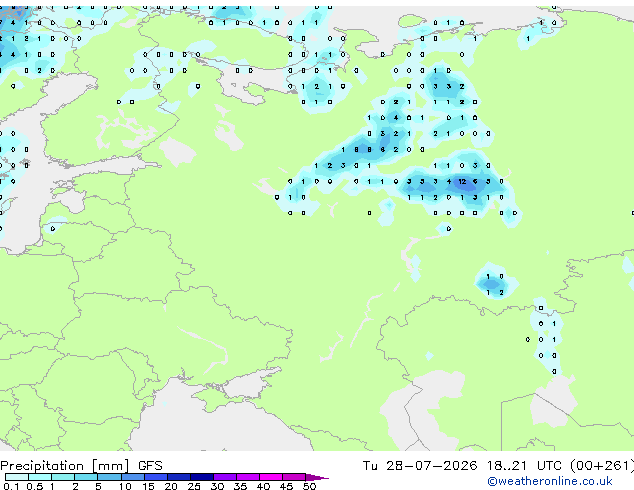Select the magenta legend swatch between 40 and 45
Image resolution: width=634 pixels, height=490 pixels.
pos(271,477)
